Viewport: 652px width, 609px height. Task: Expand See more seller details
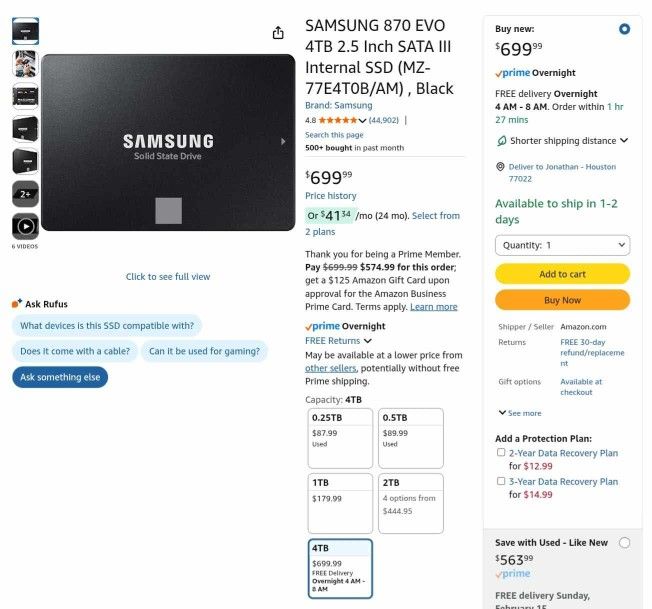point(520,413)
